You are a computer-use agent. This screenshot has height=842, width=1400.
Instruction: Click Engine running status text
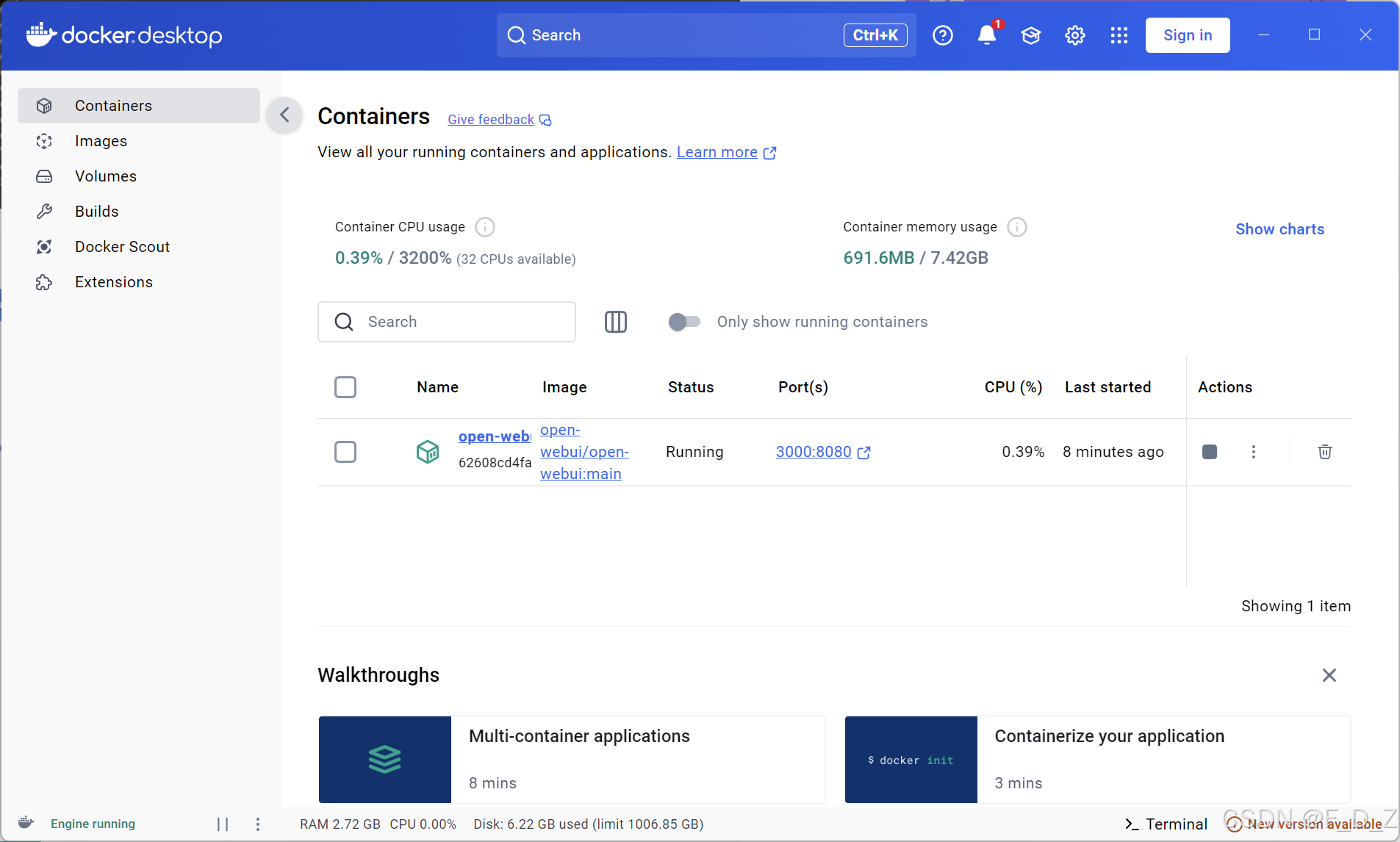click(x=93, y=824)
